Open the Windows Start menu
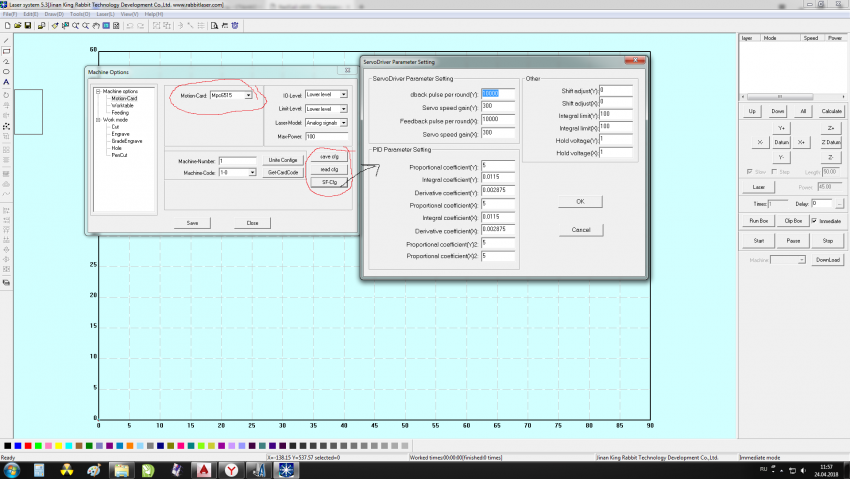 coord(11,470)
